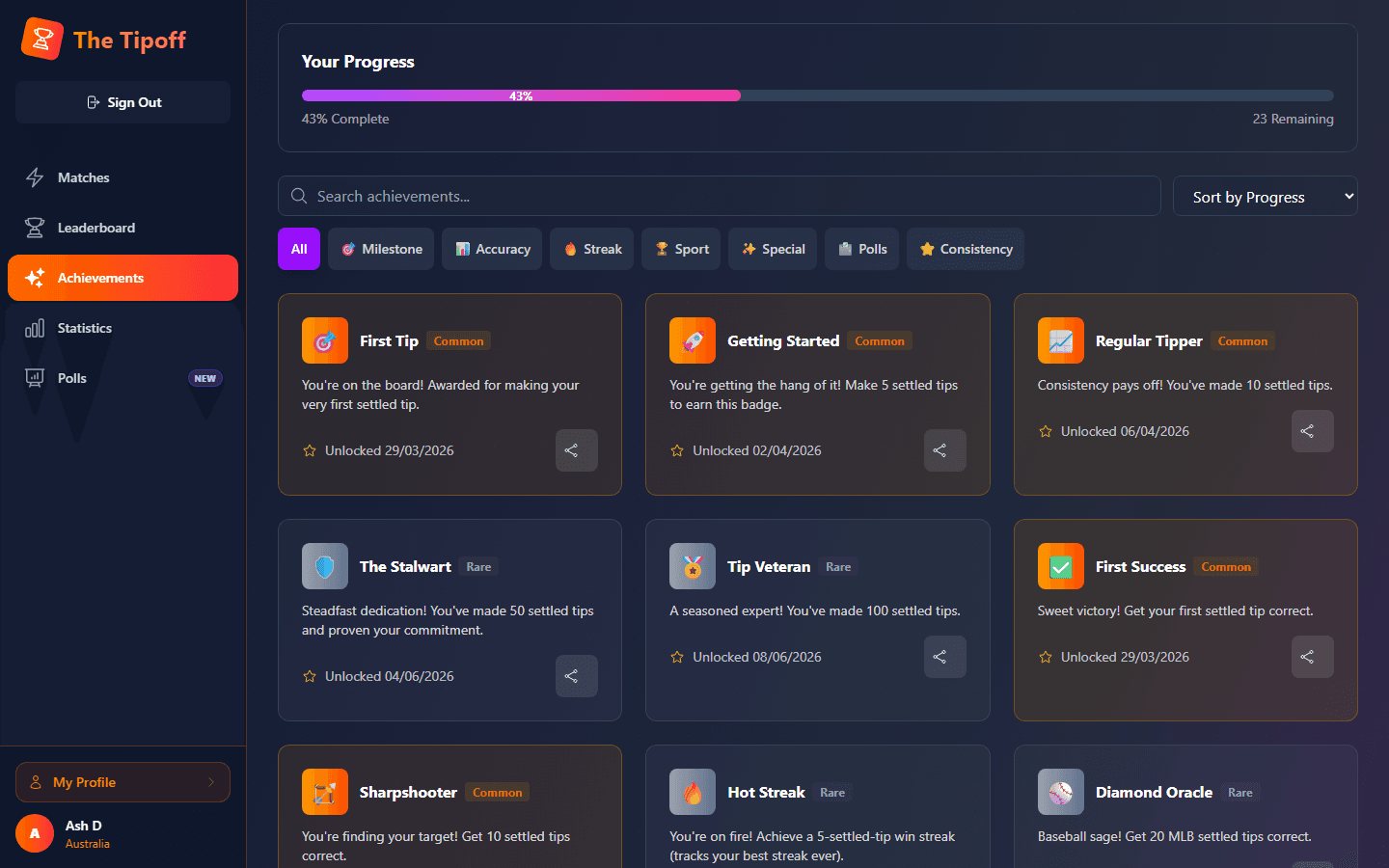Screen dimensions: 1389x868
Task: Share The Stalwart achievement
Action: 577,676
